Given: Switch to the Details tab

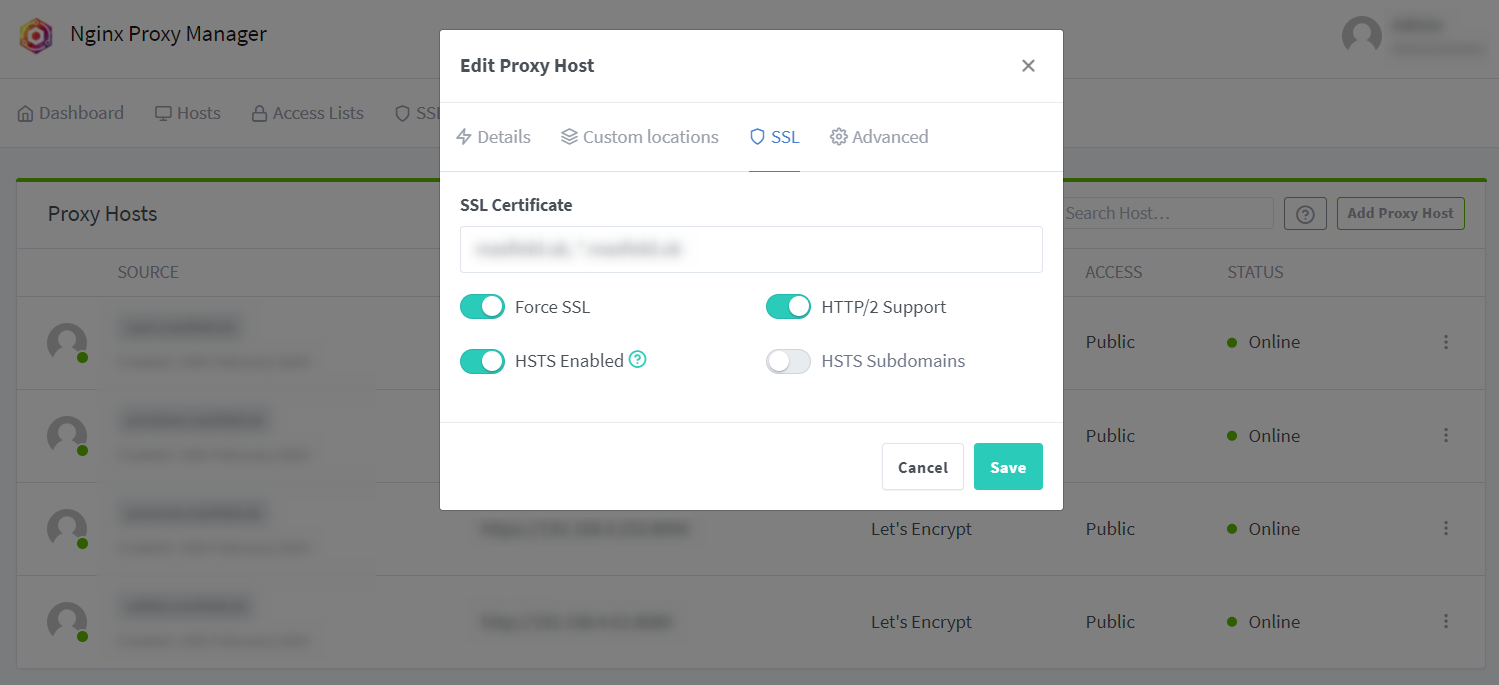Looking at the screenshot, I should (493, 137).
